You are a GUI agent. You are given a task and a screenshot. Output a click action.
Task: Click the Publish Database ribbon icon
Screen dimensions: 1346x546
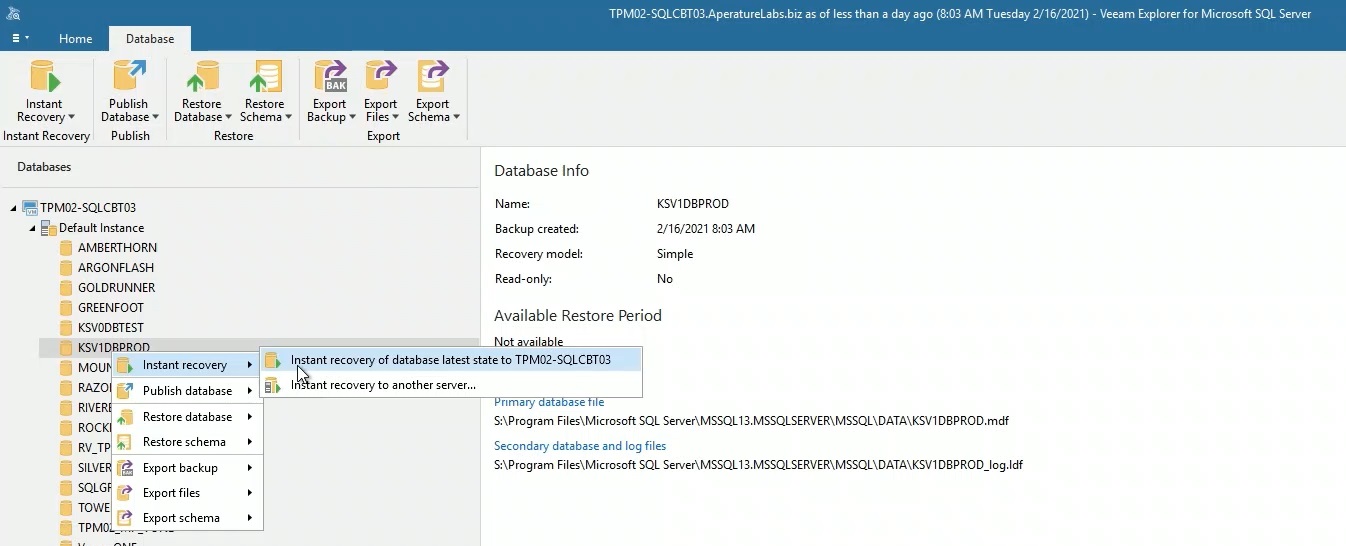pos(129,78)
